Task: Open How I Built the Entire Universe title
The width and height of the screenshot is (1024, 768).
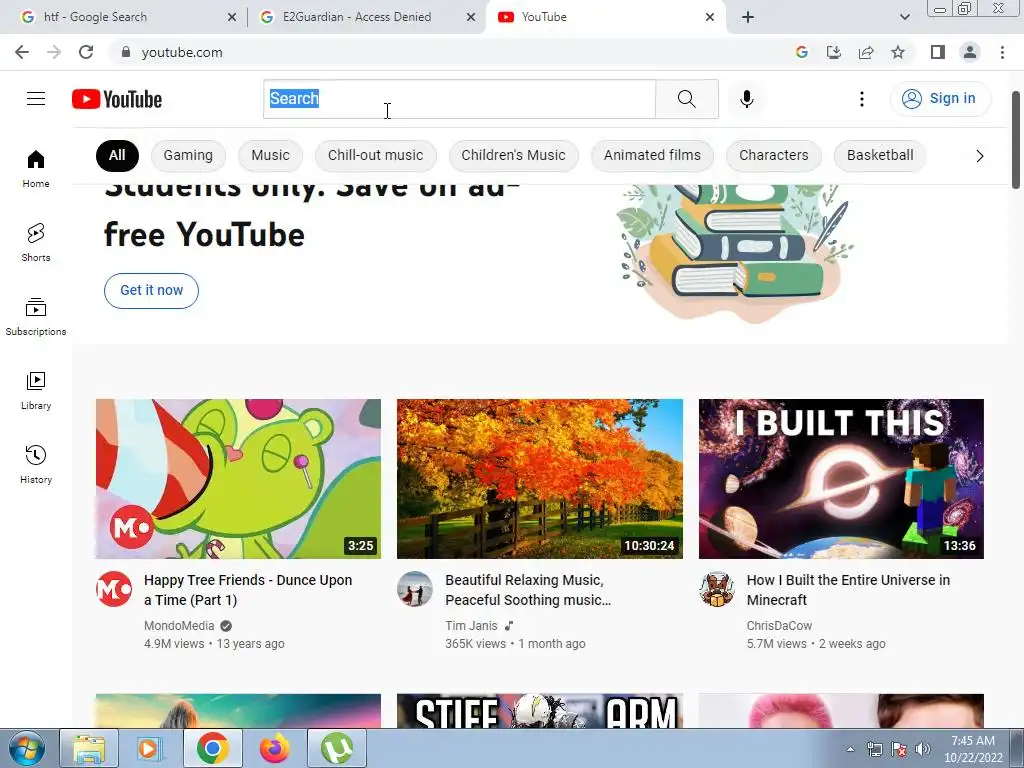Action: (848, 590)
